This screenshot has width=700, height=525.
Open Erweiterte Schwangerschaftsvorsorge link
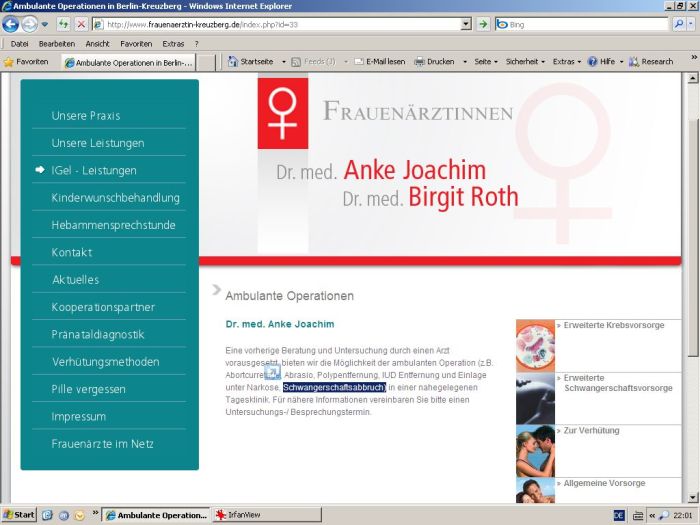pos(618,383)
